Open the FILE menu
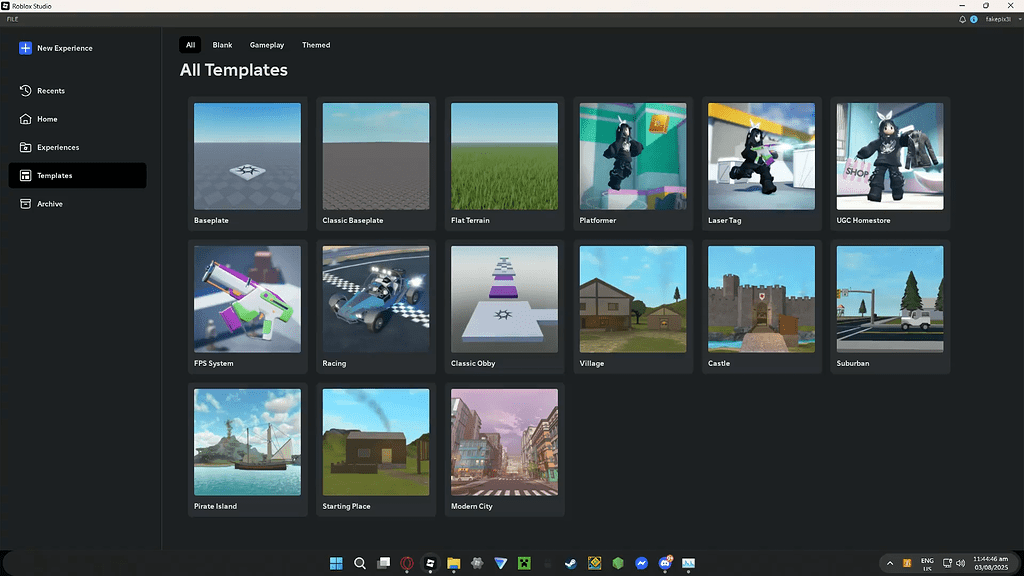Screen dimensions: 1024x576 (12, 20)
